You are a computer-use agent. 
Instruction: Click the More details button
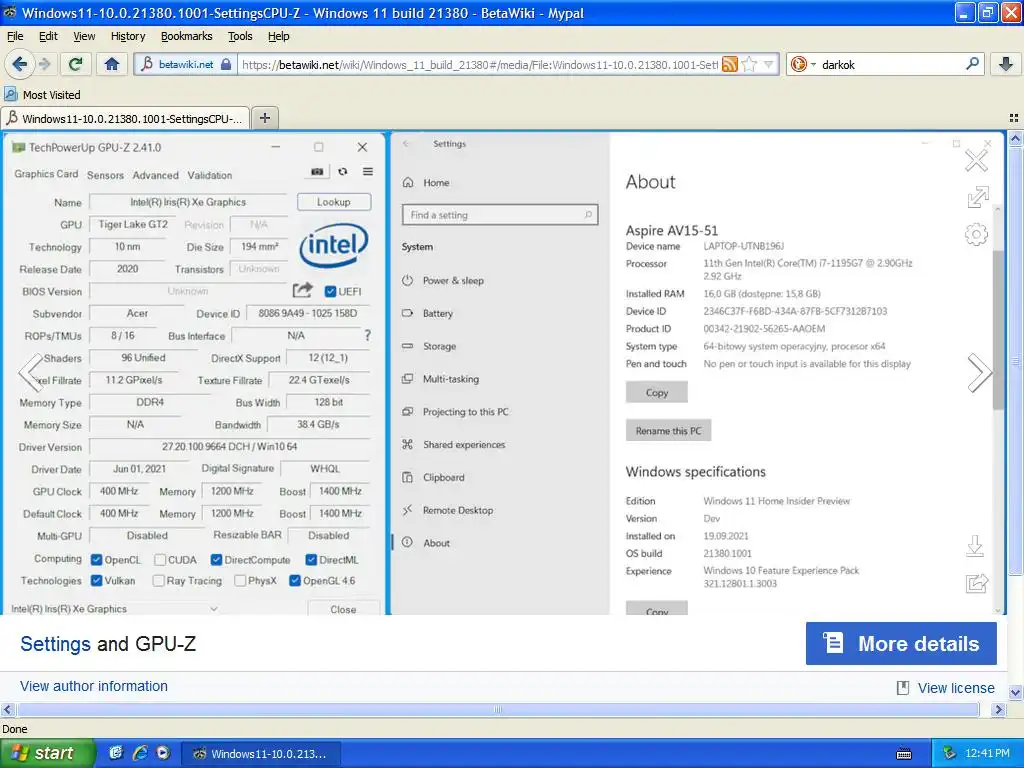pyautogui.click(x=901, y=643)
